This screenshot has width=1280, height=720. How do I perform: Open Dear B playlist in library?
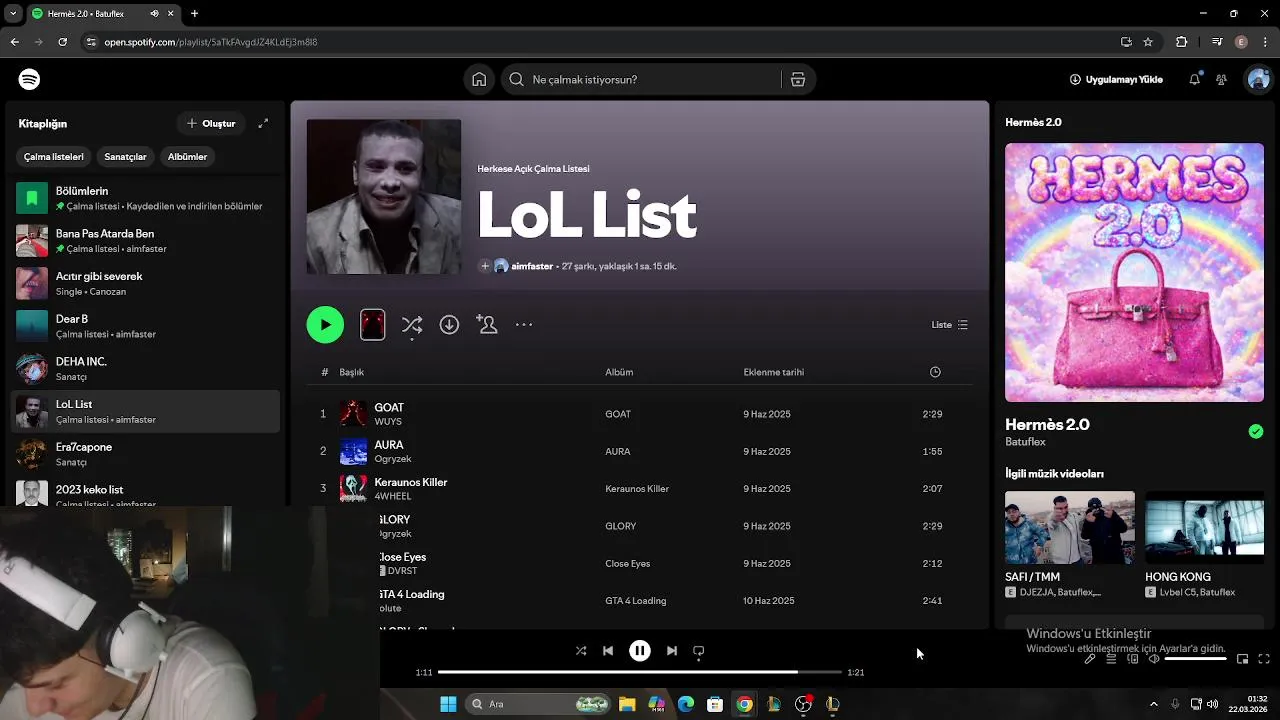[145, 326]
